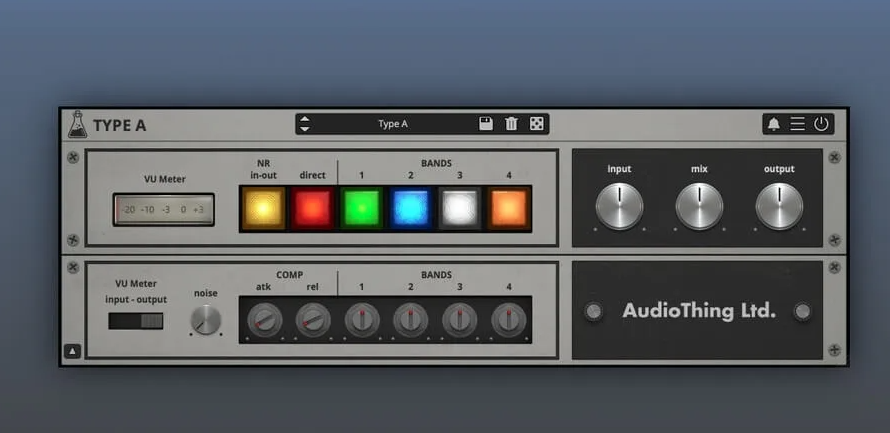This screenshot has height=433, width=890.
Task: Delete preset using trash icon
Action: click(x=511, y=124)
